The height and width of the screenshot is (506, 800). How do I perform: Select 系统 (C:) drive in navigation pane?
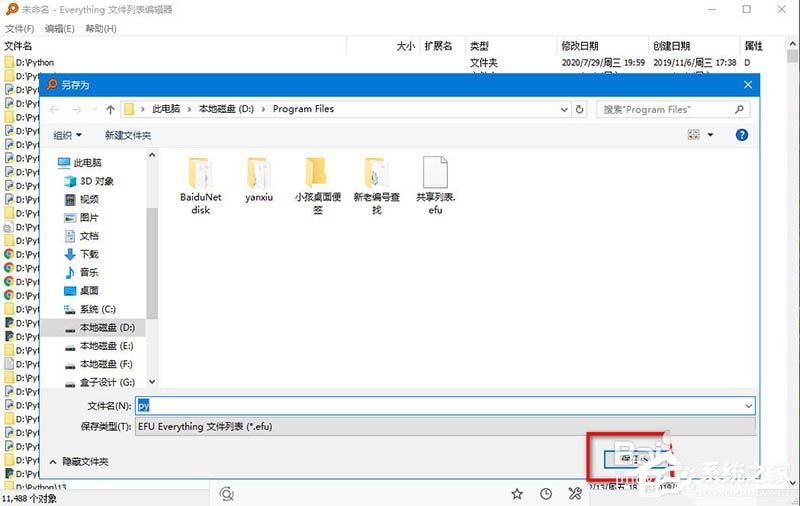click(90, 309)
